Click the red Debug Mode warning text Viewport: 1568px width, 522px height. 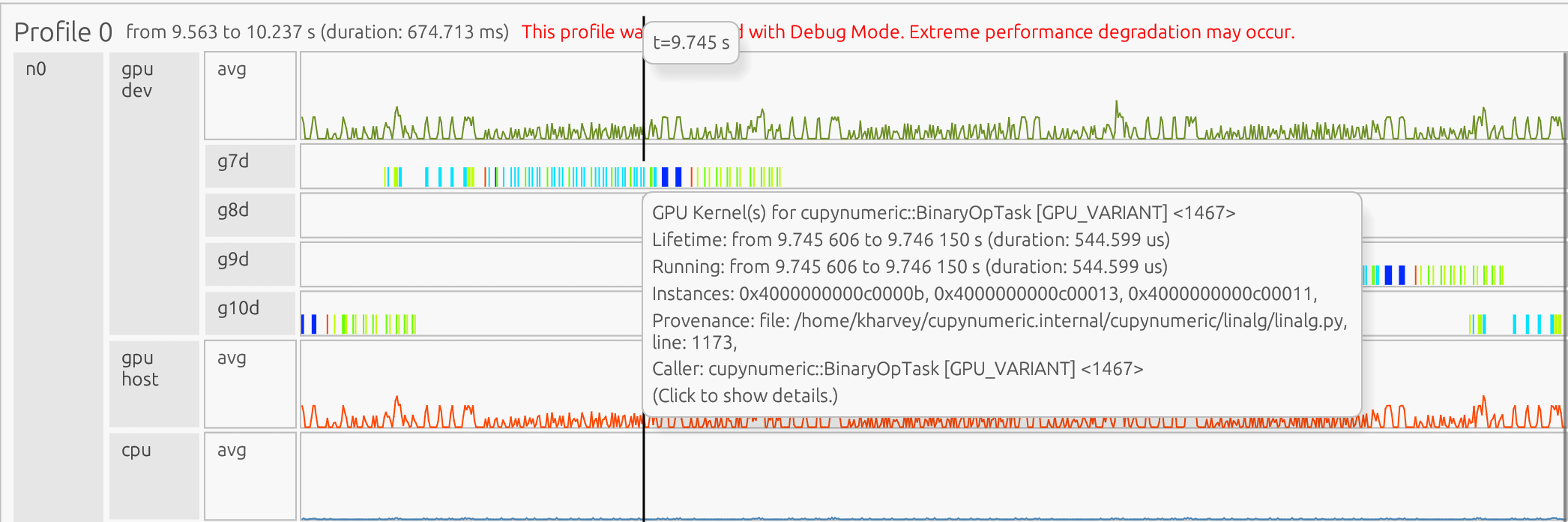[1019, 32]
